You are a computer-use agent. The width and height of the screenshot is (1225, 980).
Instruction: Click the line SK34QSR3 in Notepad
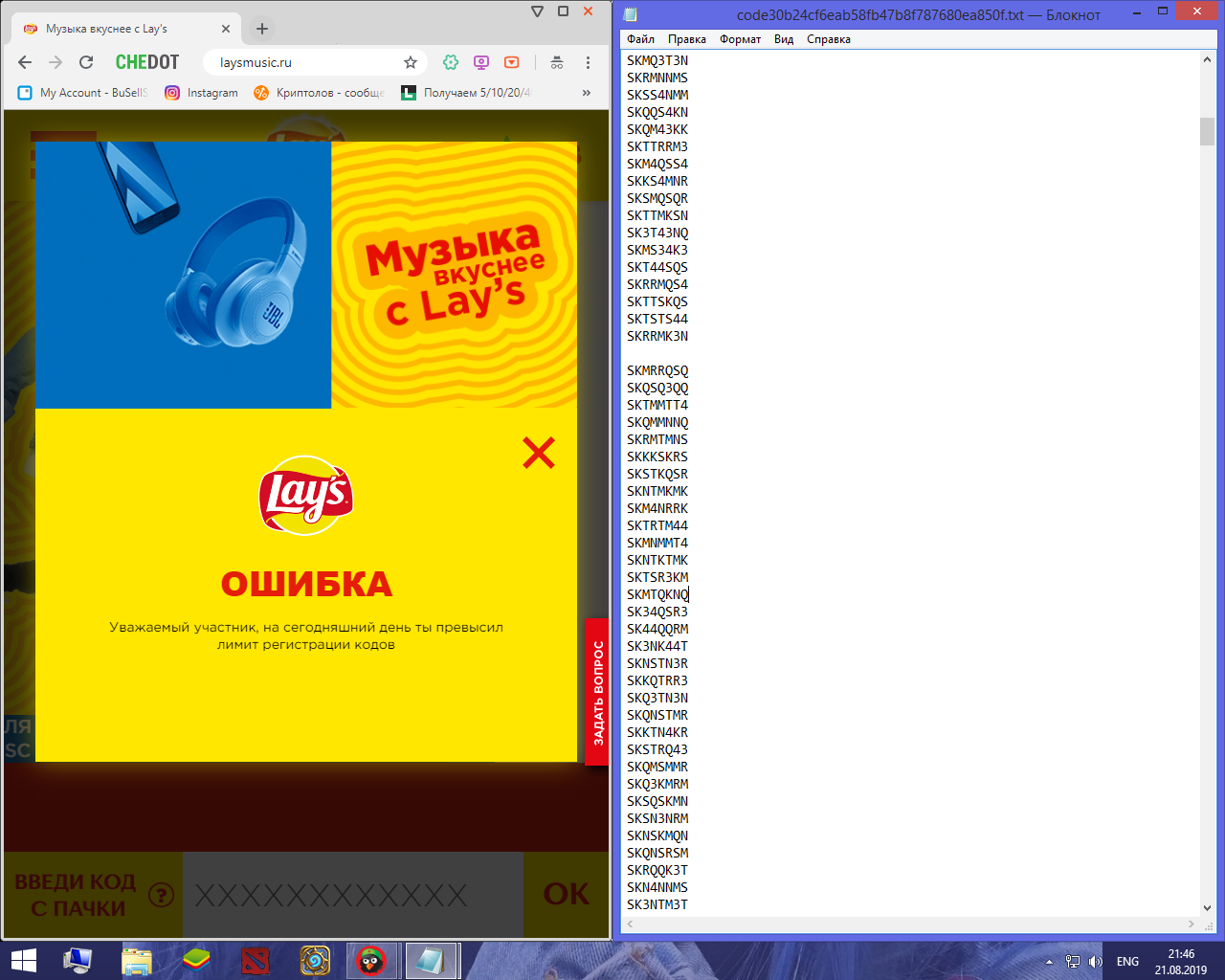657,612
